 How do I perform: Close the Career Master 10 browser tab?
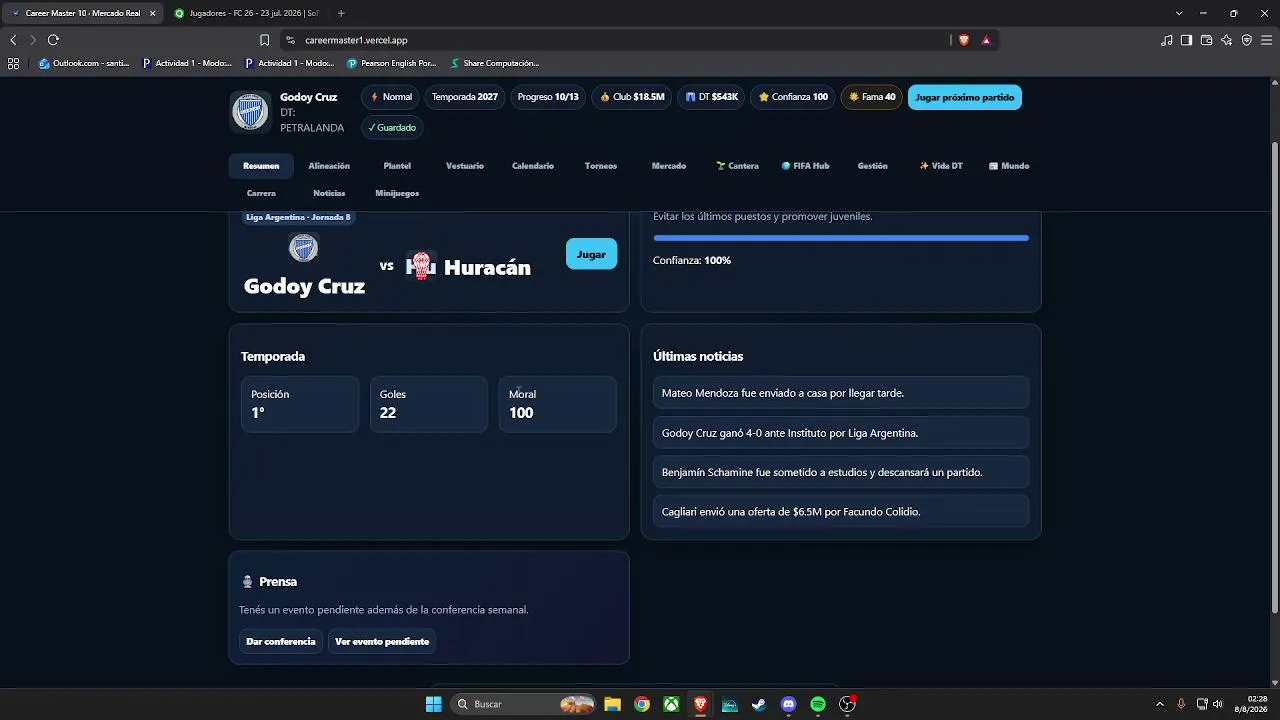coord(152,13)
